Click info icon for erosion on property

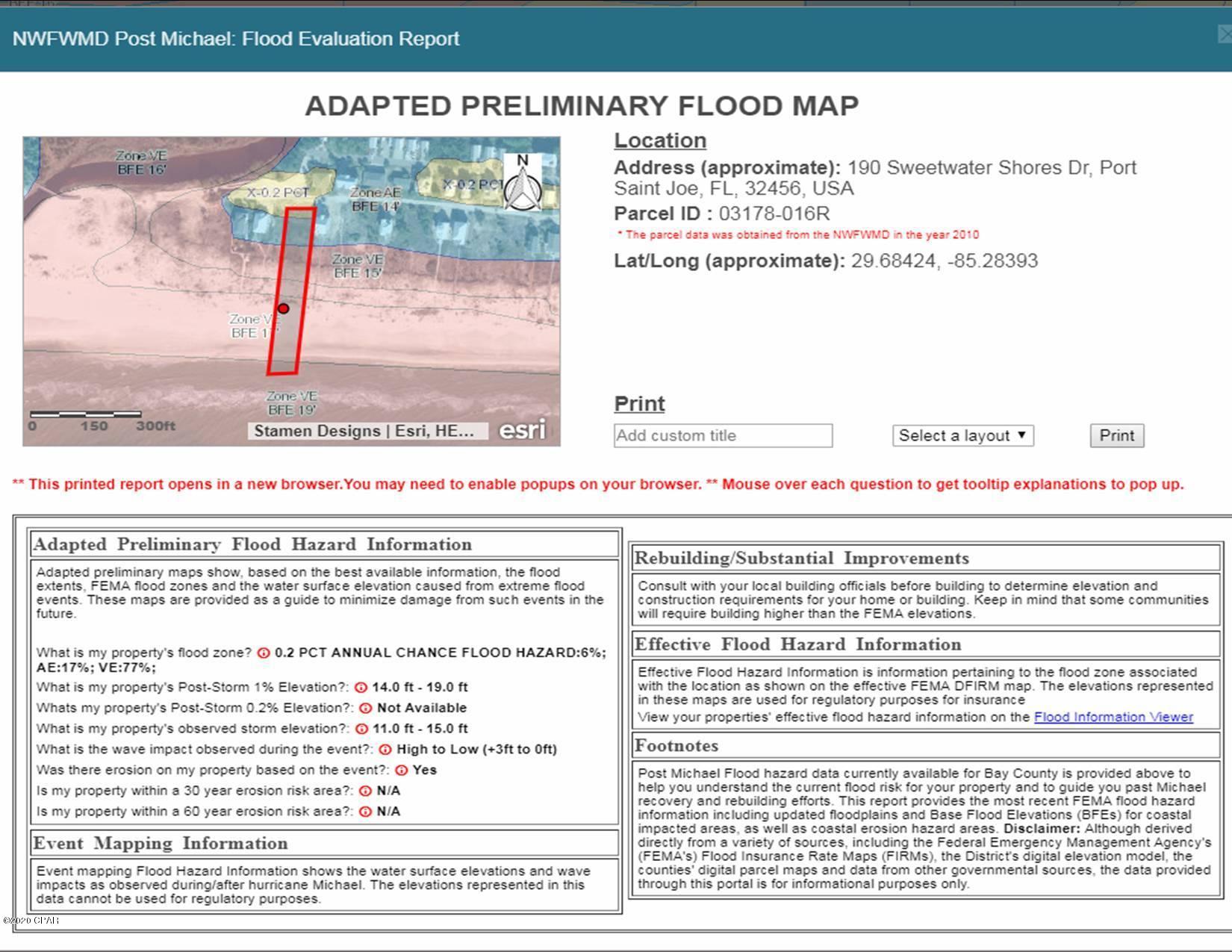(x=401, y=770)
